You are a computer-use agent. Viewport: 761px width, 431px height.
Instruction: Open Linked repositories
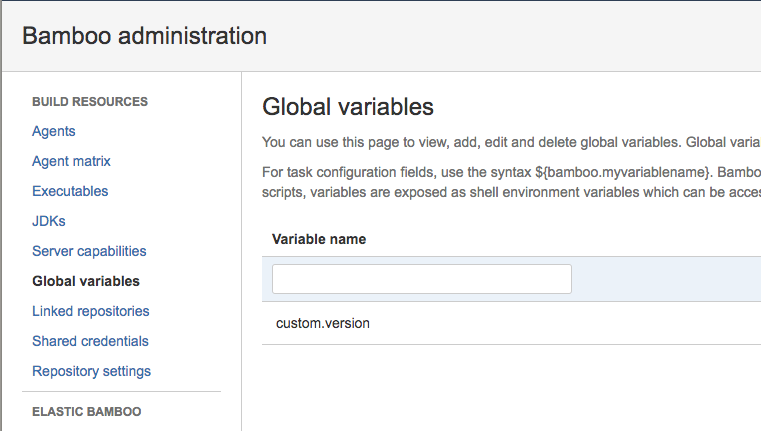click(90, 311)
